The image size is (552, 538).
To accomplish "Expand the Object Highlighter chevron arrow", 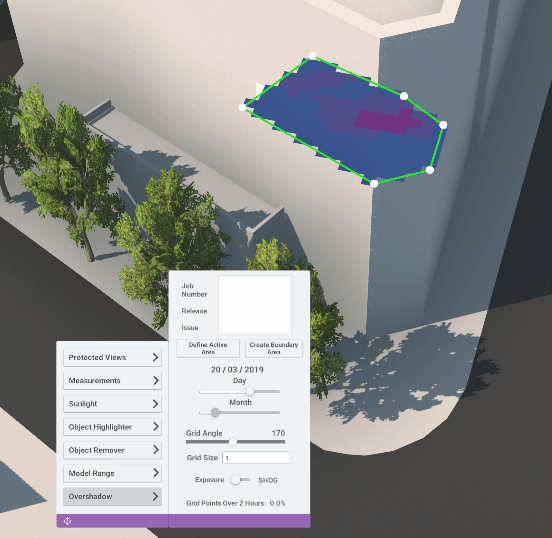I will pos(155,427).
